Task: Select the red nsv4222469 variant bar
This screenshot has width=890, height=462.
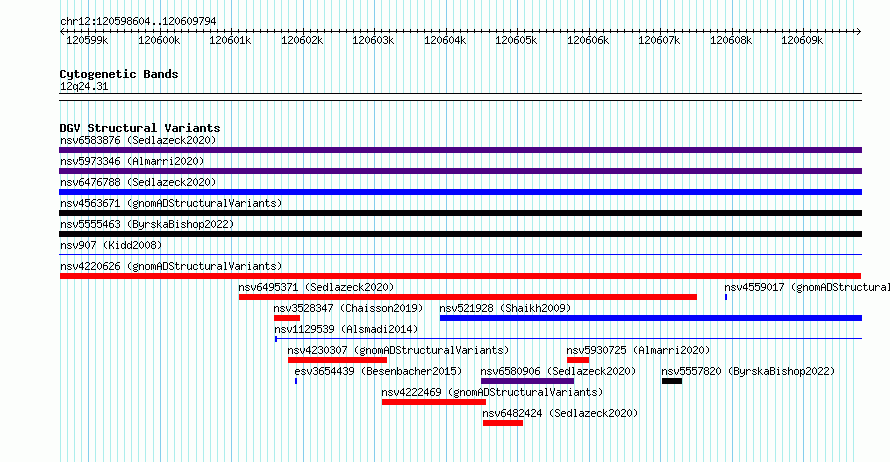Action: tap(434, 402)
